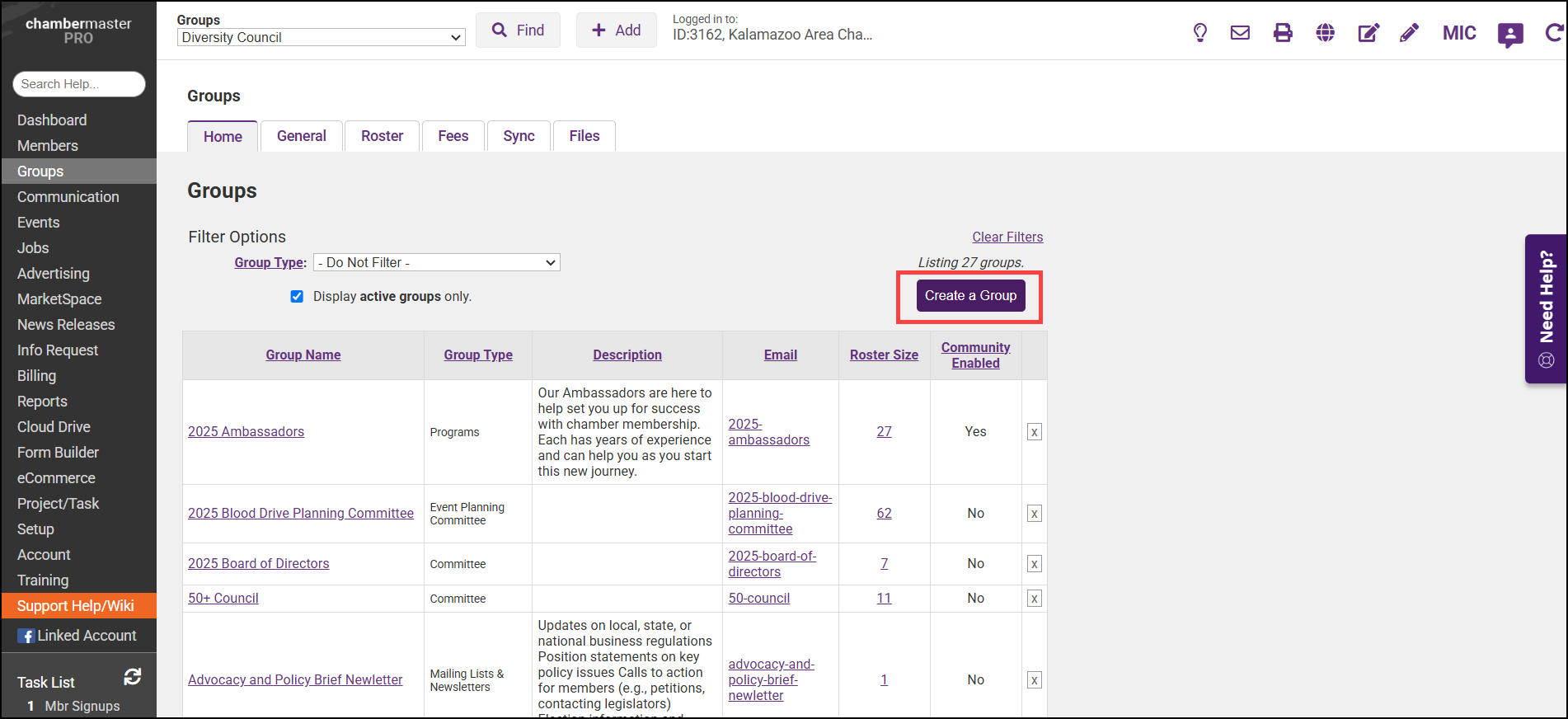Viewport: 1568px width, 719px height.
Task: Open the Fees tab
Action: (453, 136)
